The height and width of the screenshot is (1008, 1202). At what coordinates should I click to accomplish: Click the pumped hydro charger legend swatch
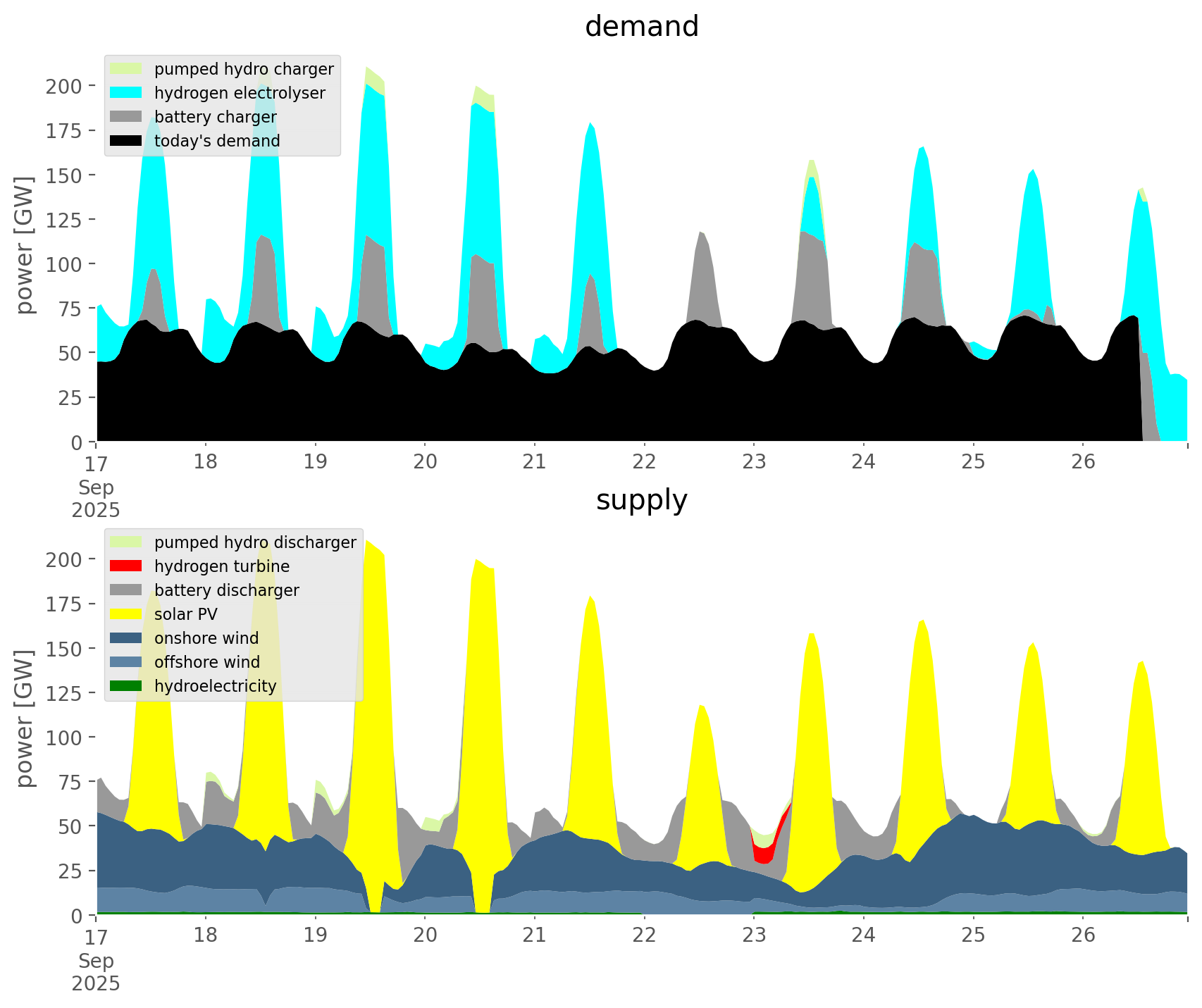click(126, 69)
